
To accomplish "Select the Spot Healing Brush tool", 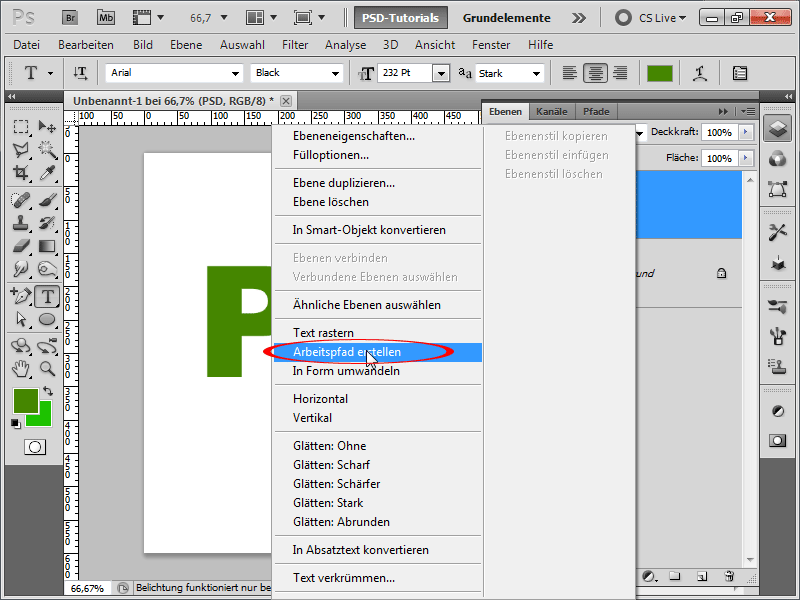I will tap(21, 200).
